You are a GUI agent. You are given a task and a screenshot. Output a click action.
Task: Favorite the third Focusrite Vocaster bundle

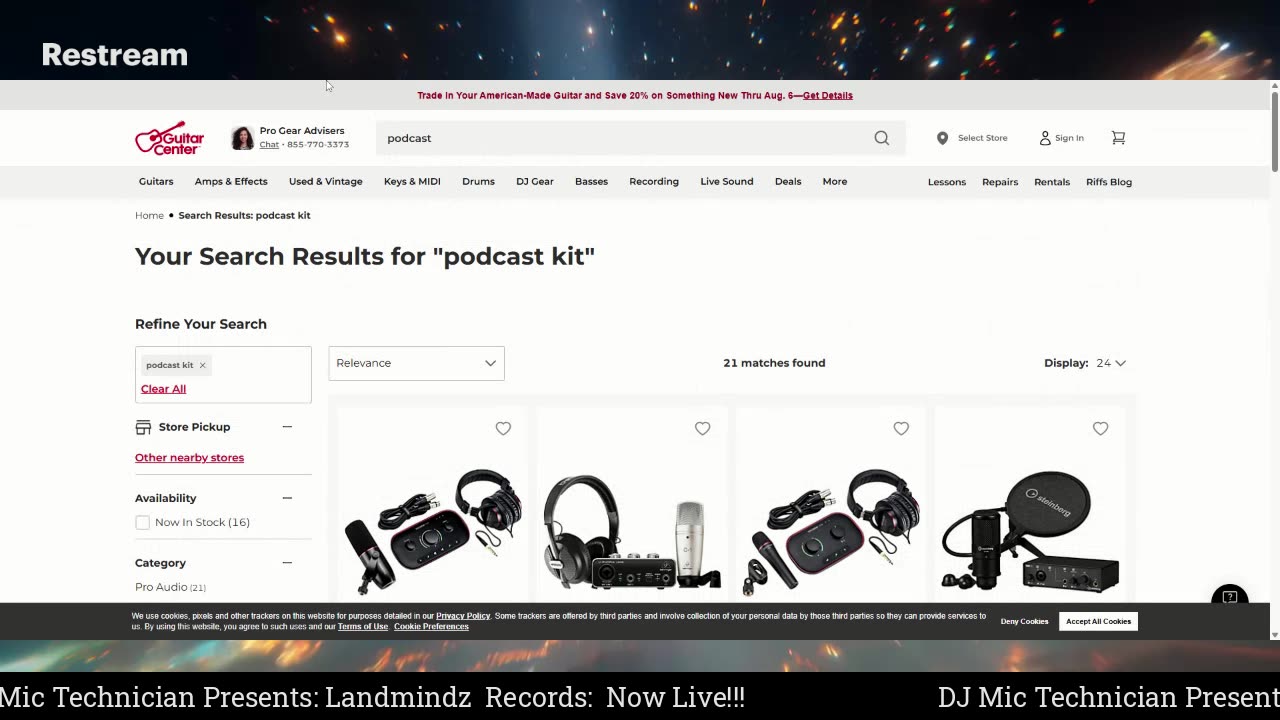(x=901, y=428)
